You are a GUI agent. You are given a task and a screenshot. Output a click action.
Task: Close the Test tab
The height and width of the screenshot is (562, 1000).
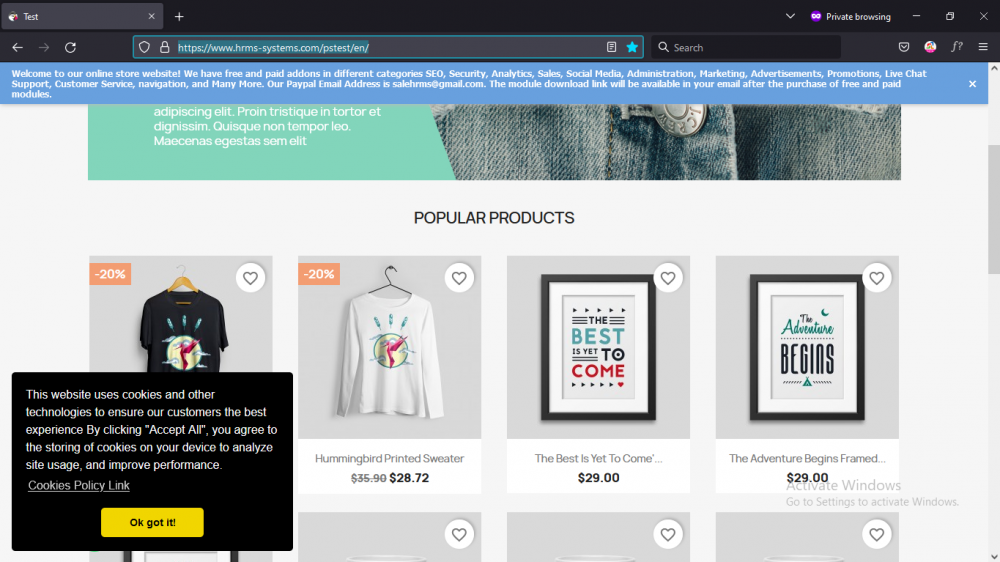[151, 17]
